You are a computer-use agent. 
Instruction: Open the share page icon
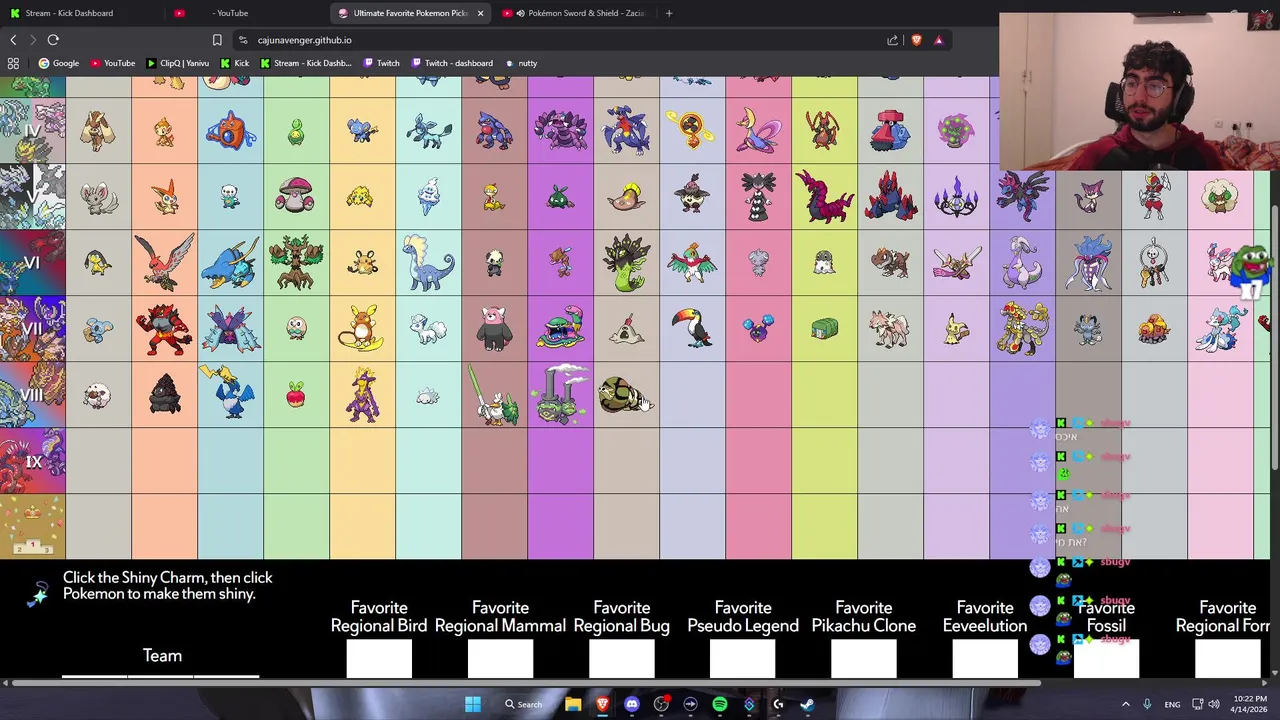point(892,40)
